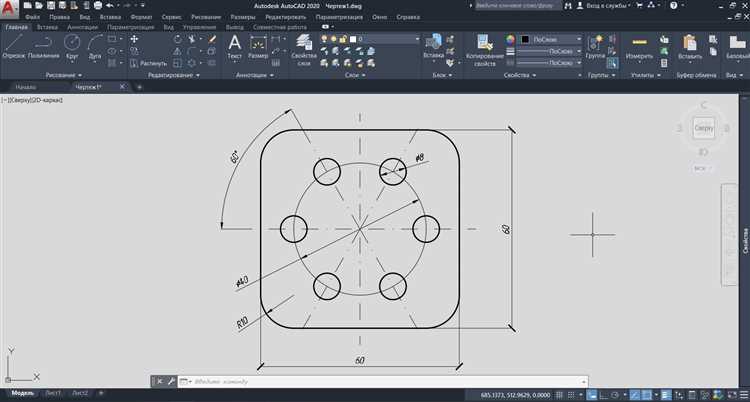Expand the Редактирование panel
This screenshot has height=402, width=750.
[173, 75]
